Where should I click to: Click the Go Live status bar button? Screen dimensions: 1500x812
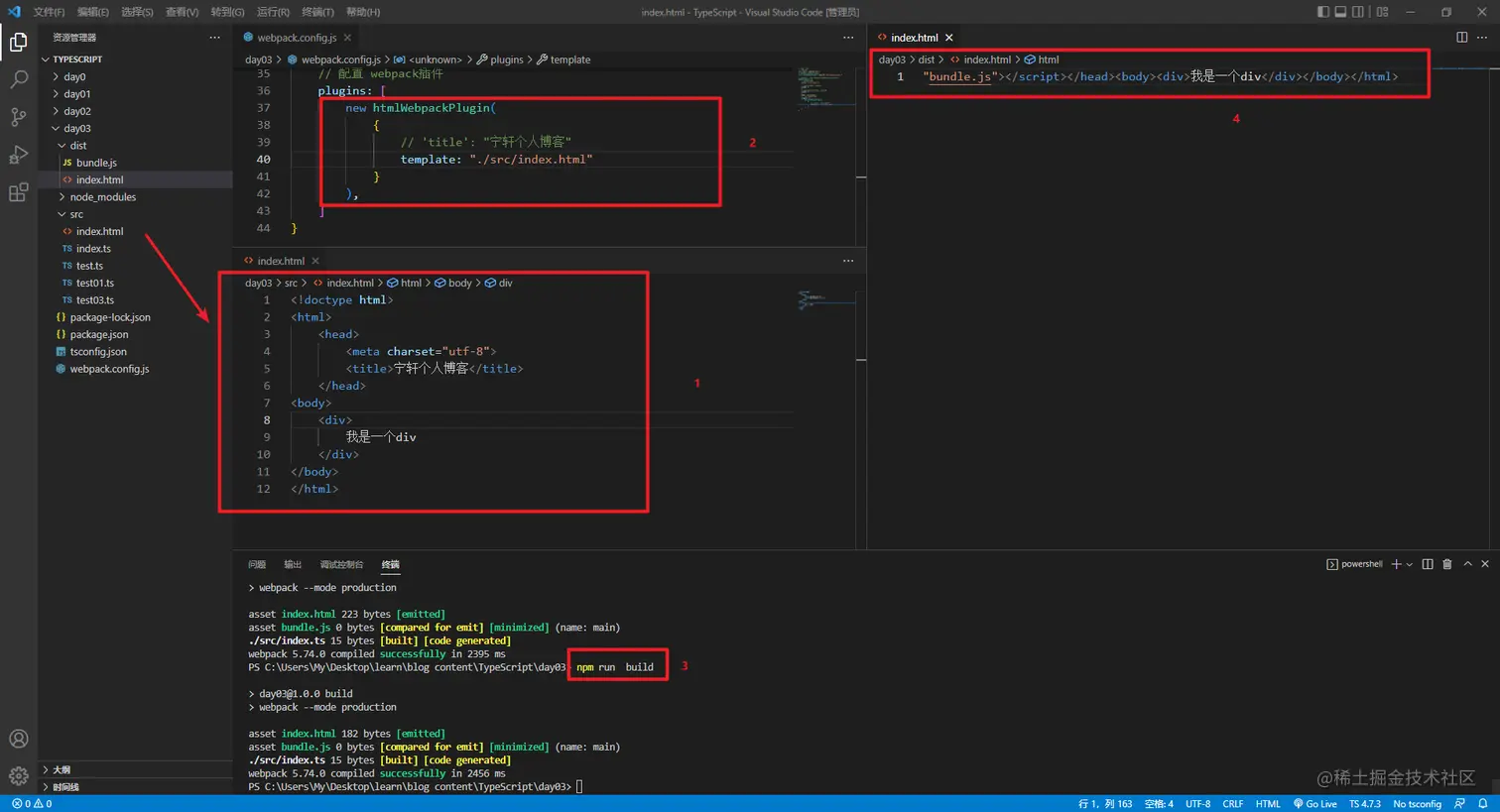coord(1315,804)
